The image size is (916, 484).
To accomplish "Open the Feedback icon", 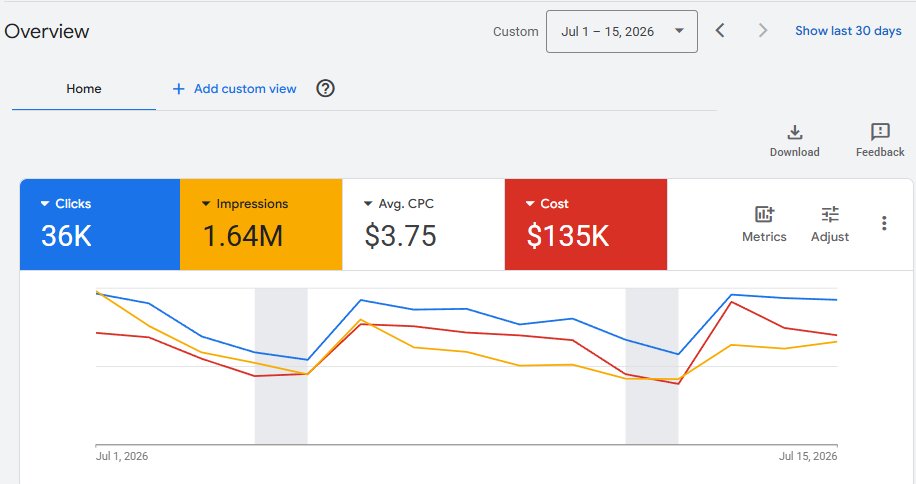I will 880,132.
